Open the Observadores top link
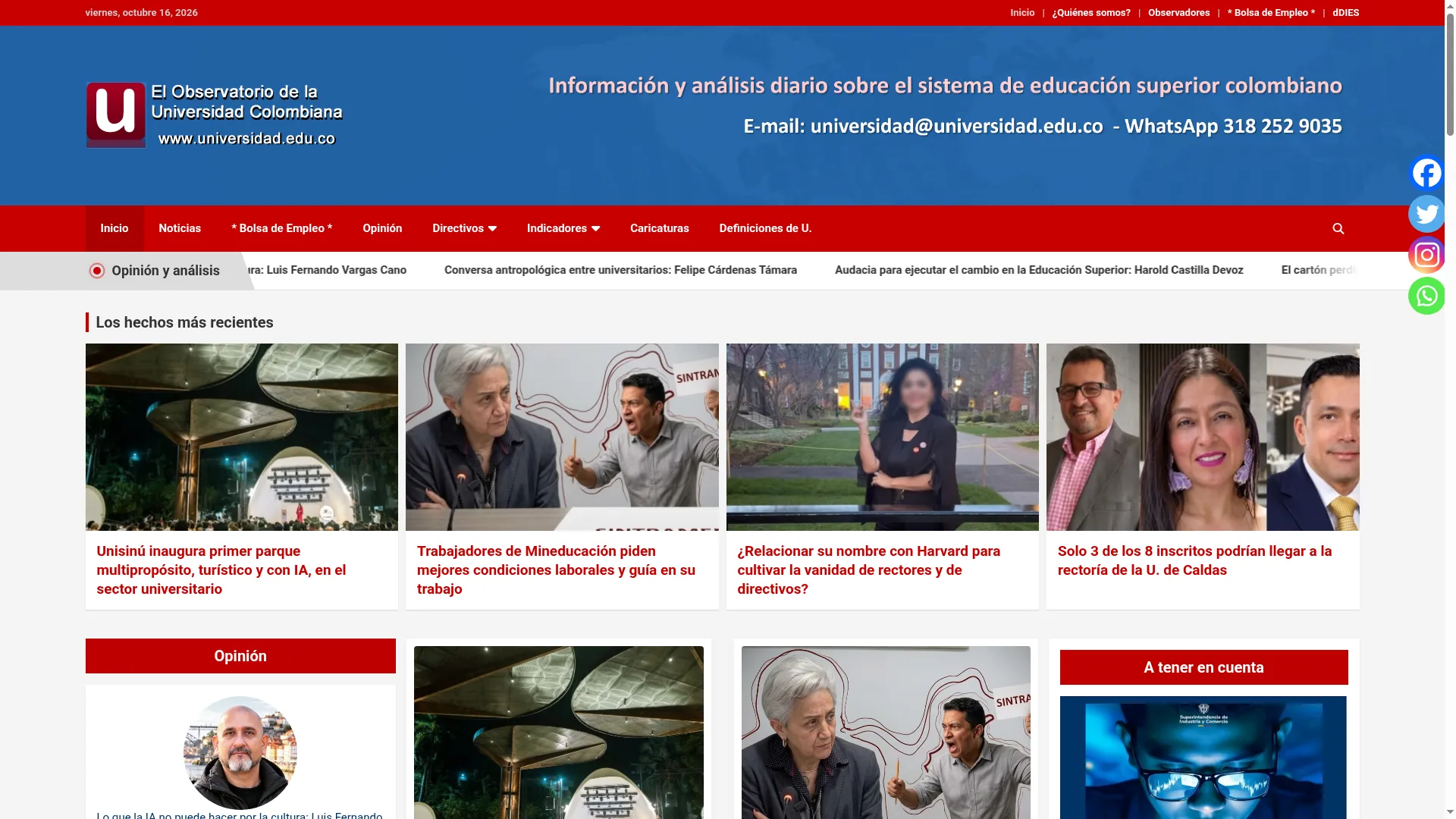 [x=1178, y=13]
